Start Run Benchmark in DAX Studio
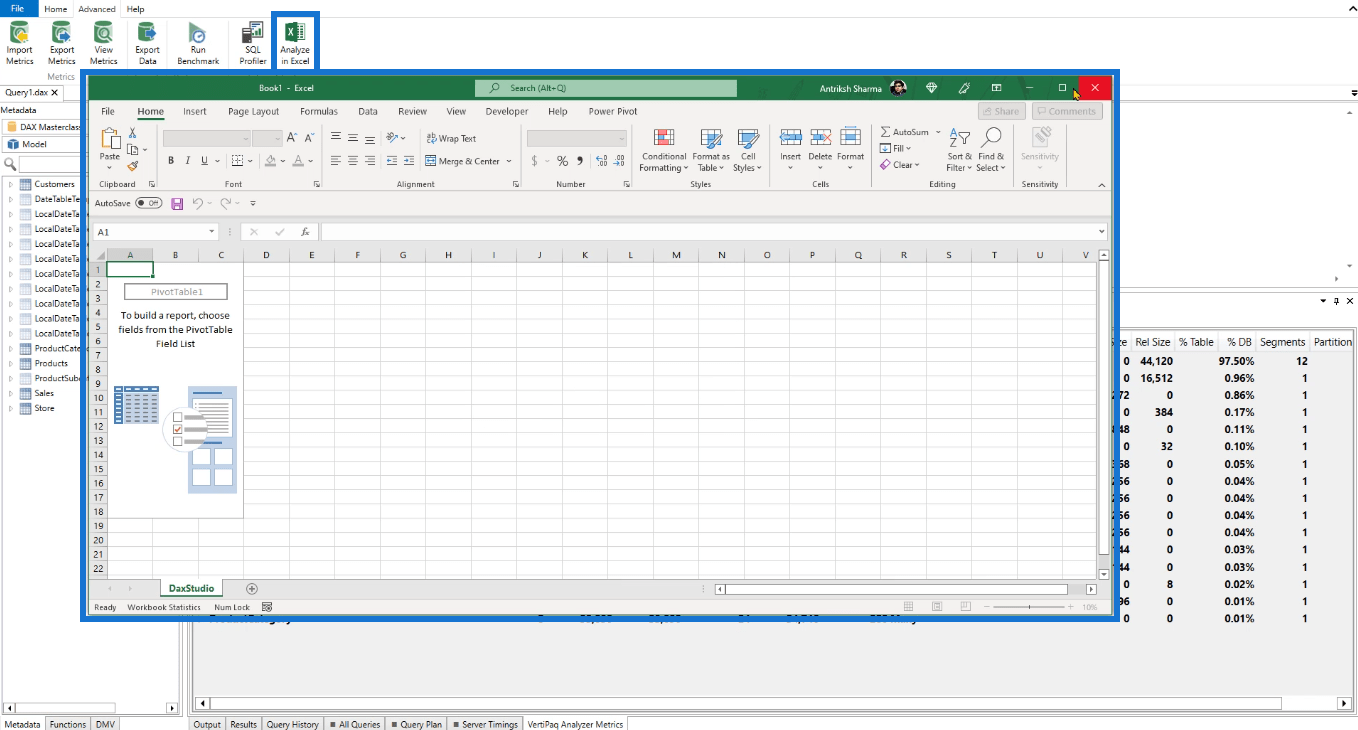The width and height of the screenshot is (1358, 730). click(x=198, y=44)
